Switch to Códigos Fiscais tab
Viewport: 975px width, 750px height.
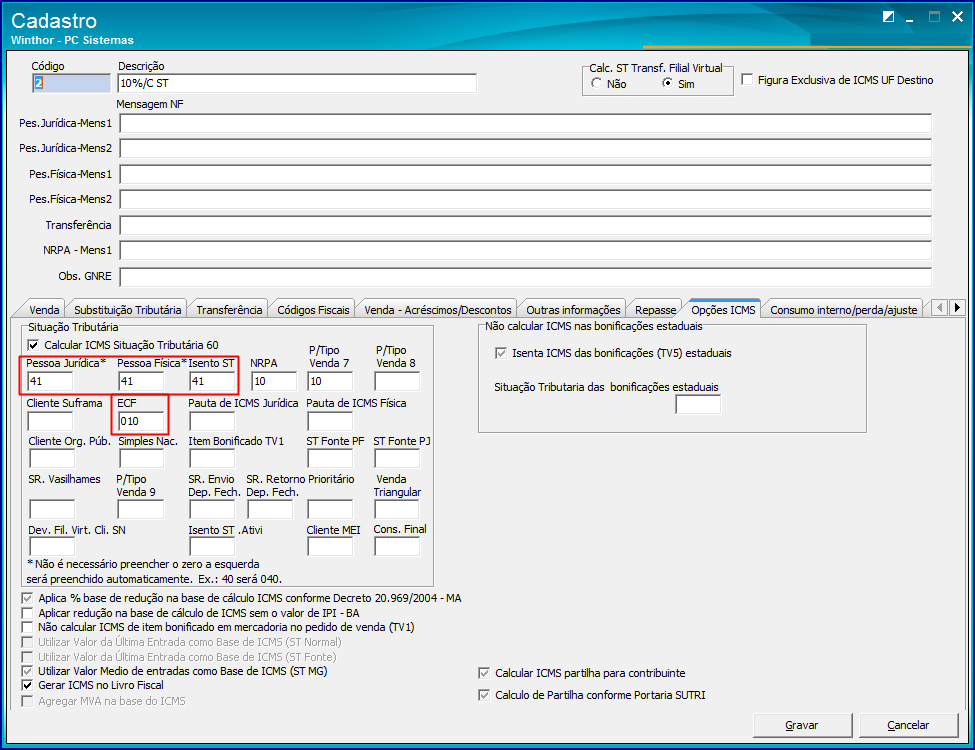313,309
